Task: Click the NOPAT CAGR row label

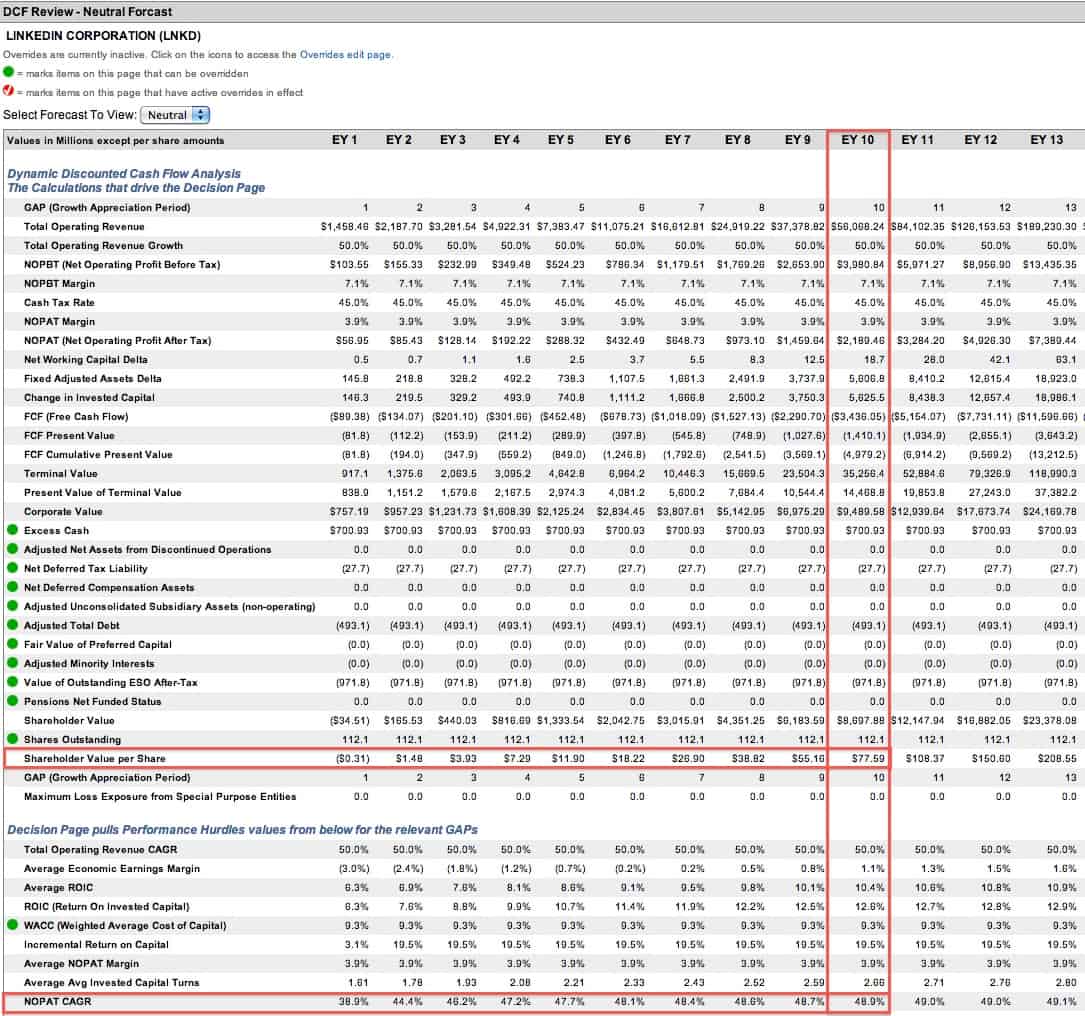Action: pos(57,1001)
